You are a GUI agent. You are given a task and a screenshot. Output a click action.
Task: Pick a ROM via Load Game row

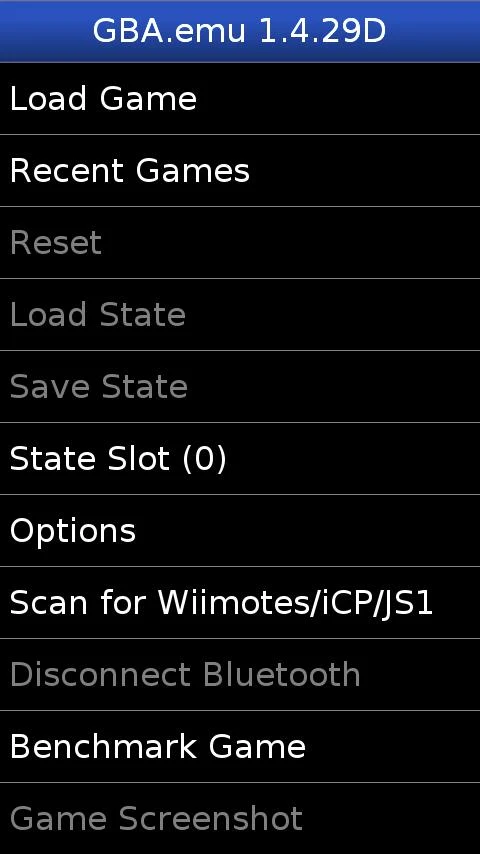click(x=240, y=99)
